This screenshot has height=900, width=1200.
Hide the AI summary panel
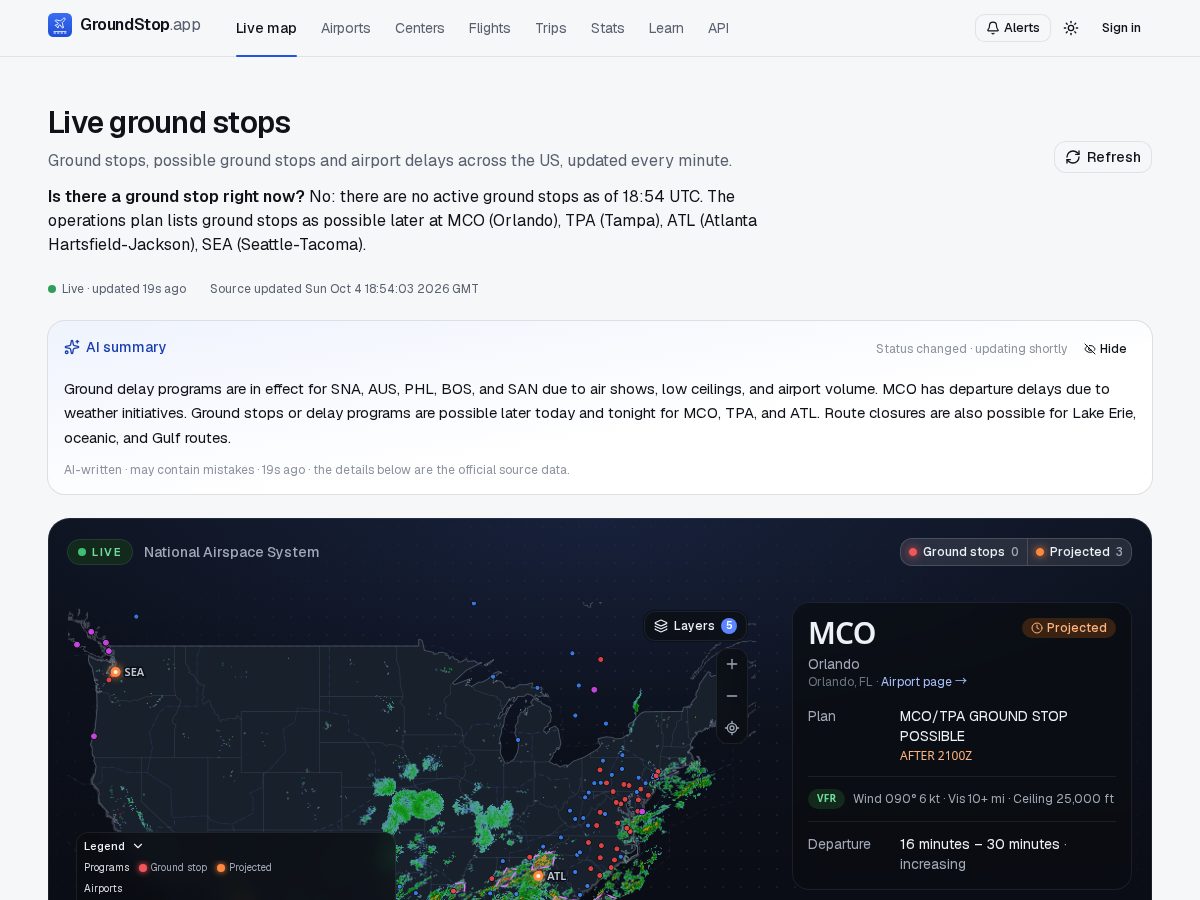click(x=1106, y=349)
